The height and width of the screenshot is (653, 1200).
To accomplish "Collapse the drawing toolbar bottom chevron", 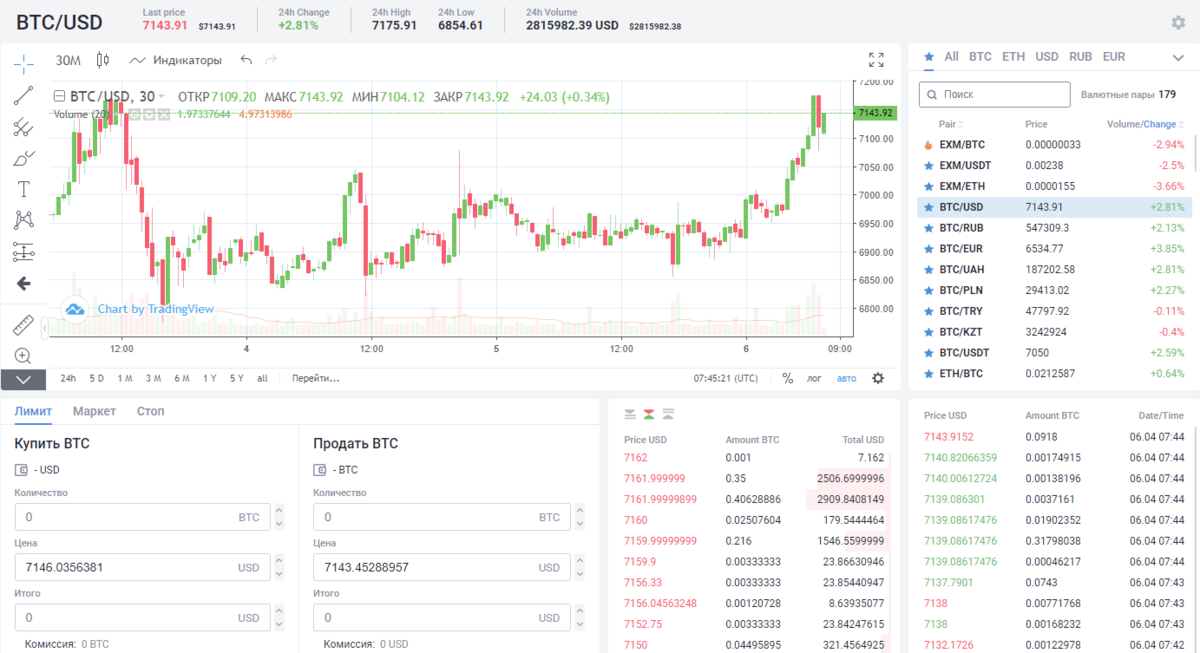I will [24, 379].
